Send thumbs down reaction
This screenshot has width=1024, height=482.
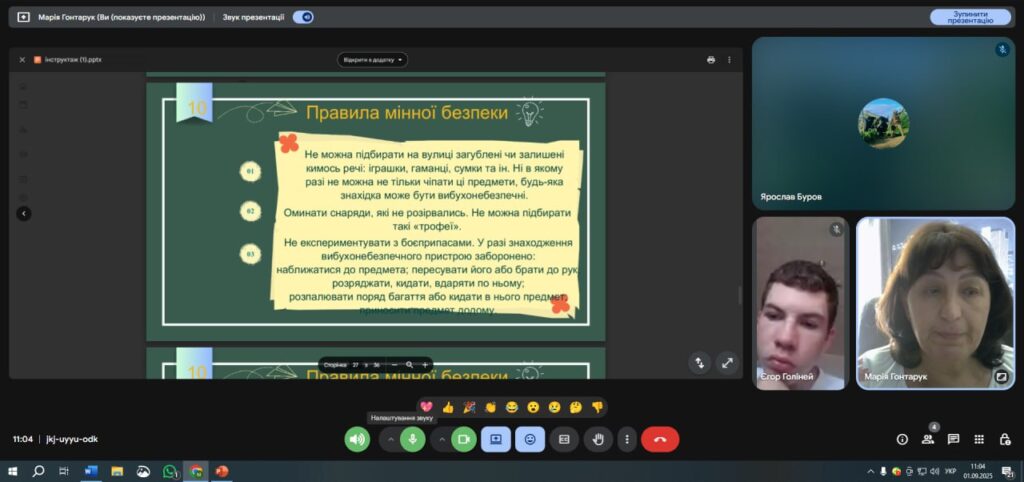pos(597,408)
